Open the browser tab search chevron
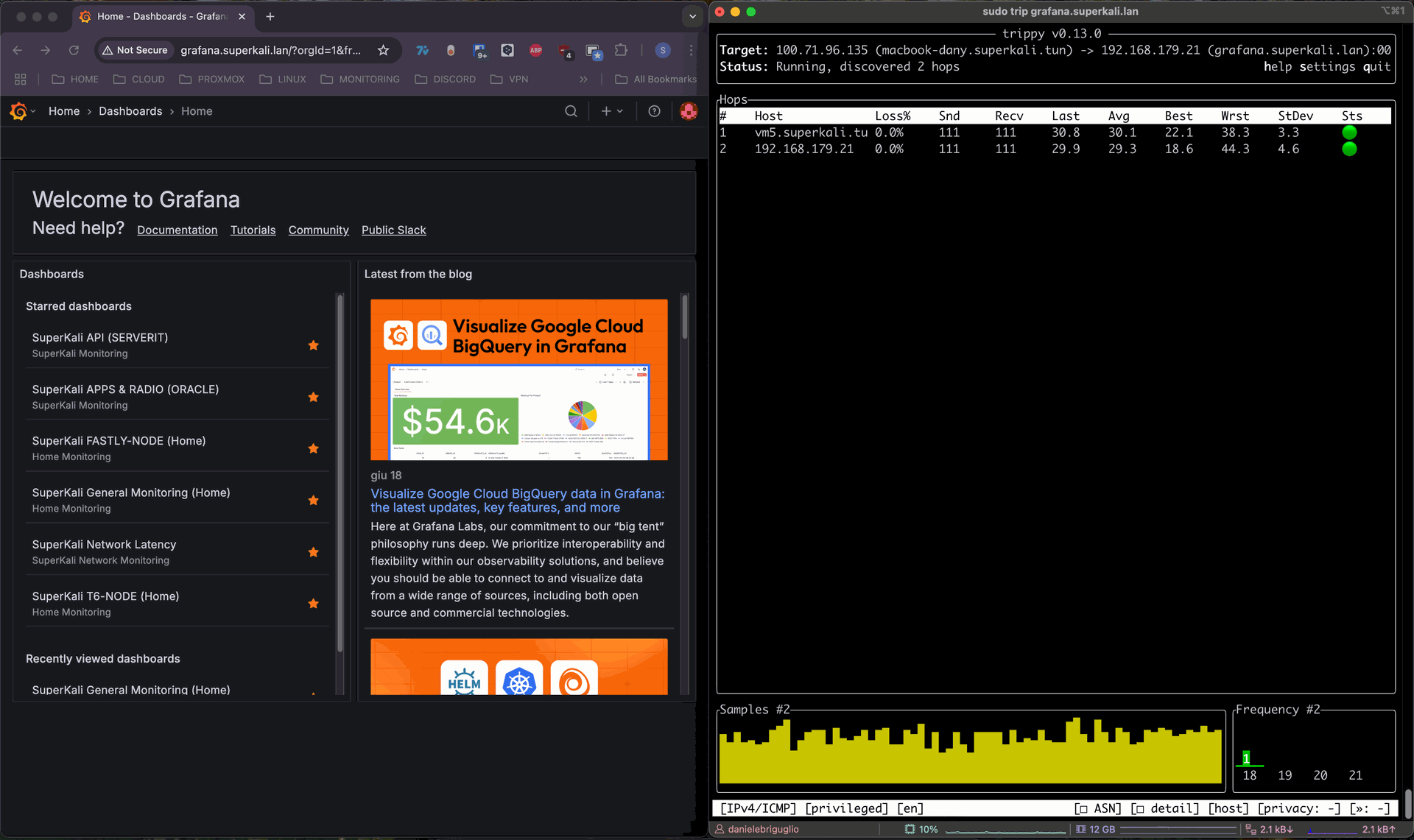The width and height of the screenshot is (1414, 840). [x=691, y=16]
